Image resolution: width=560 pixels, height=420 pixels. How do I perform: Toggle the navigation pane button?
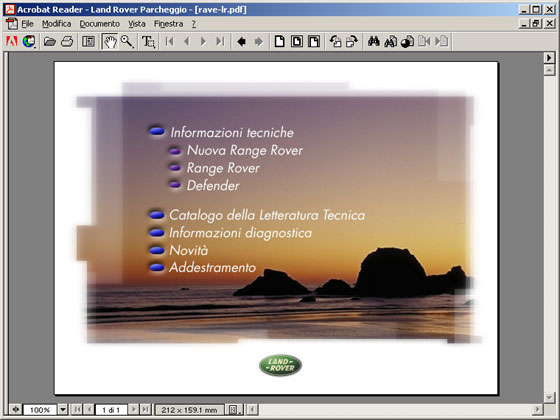click(x=88, y=41)
